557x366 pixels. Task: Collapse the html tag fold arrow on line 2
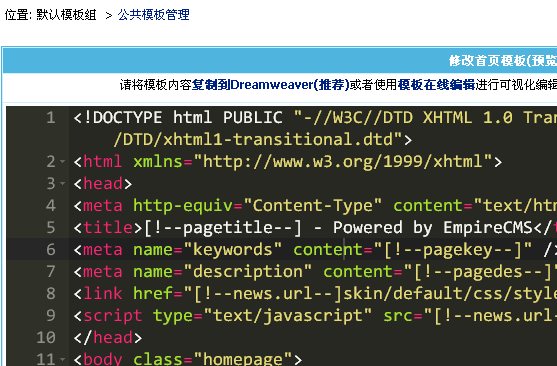pos(63,162)
